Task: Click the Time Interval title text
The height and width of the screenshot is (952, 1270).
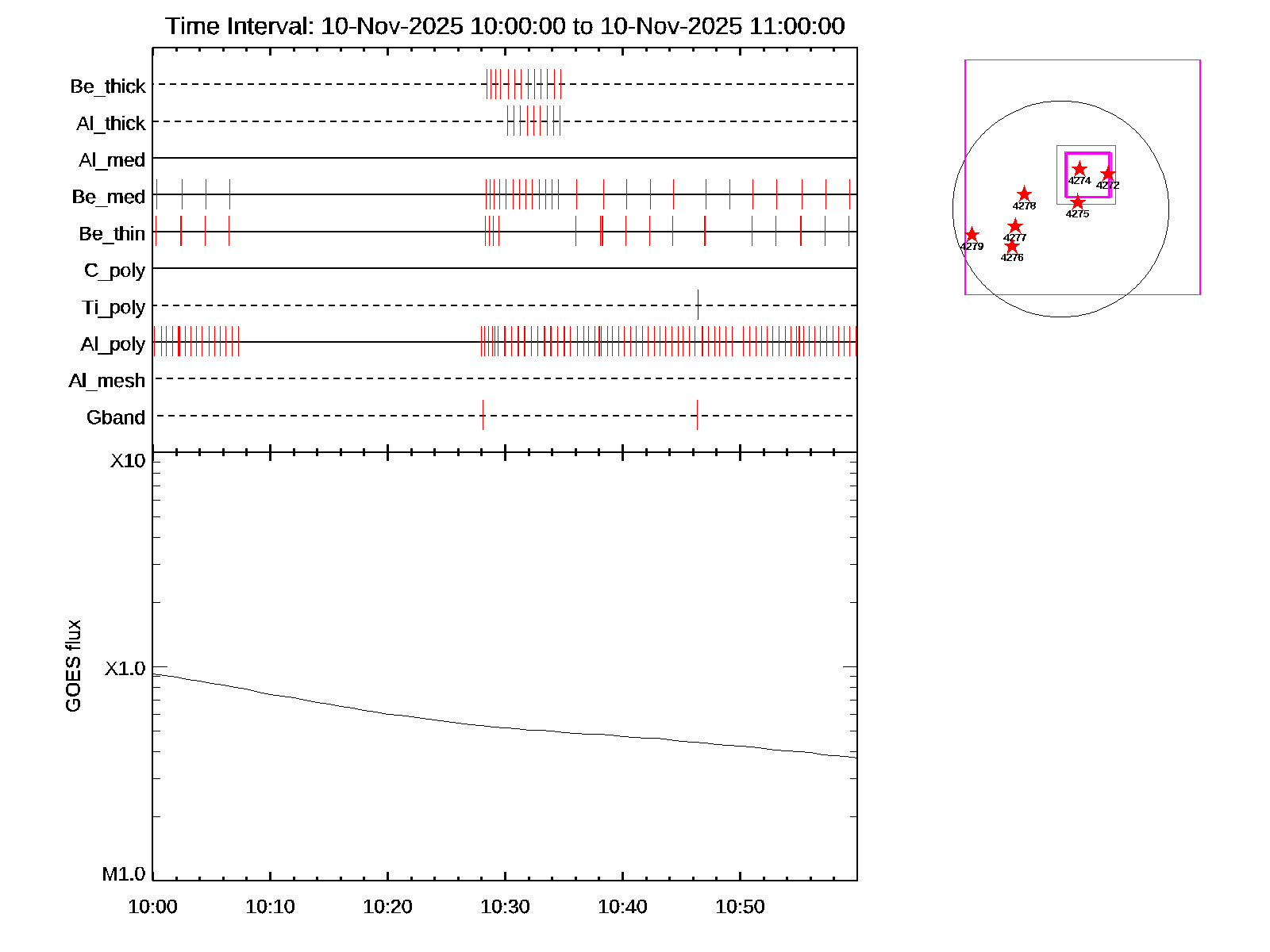Action: click(x=505, y=26)
